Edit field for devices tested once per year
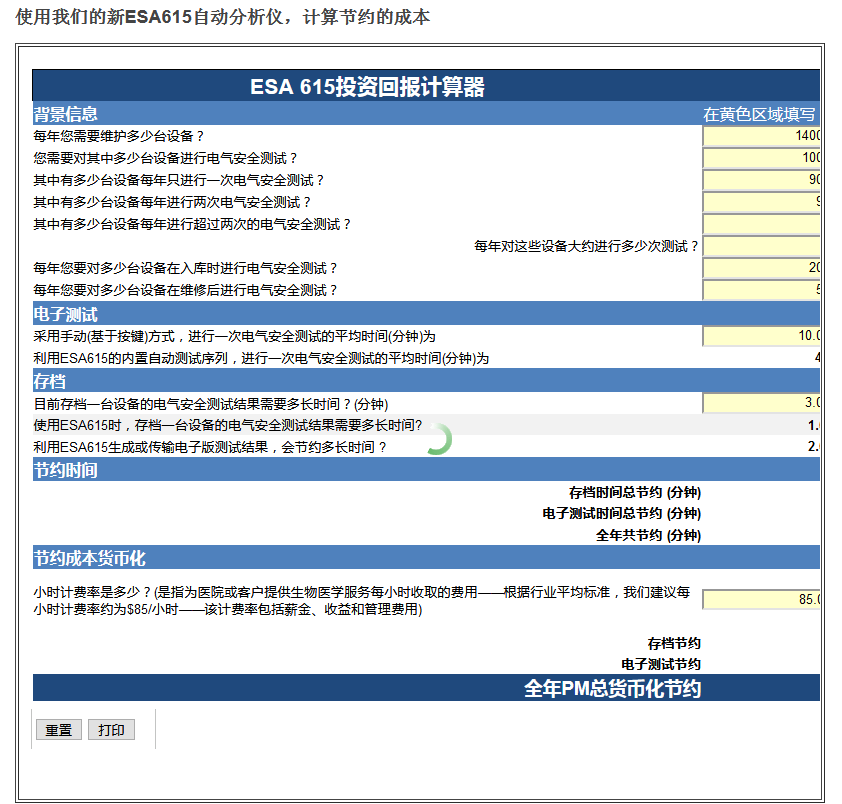 (761, 179)
